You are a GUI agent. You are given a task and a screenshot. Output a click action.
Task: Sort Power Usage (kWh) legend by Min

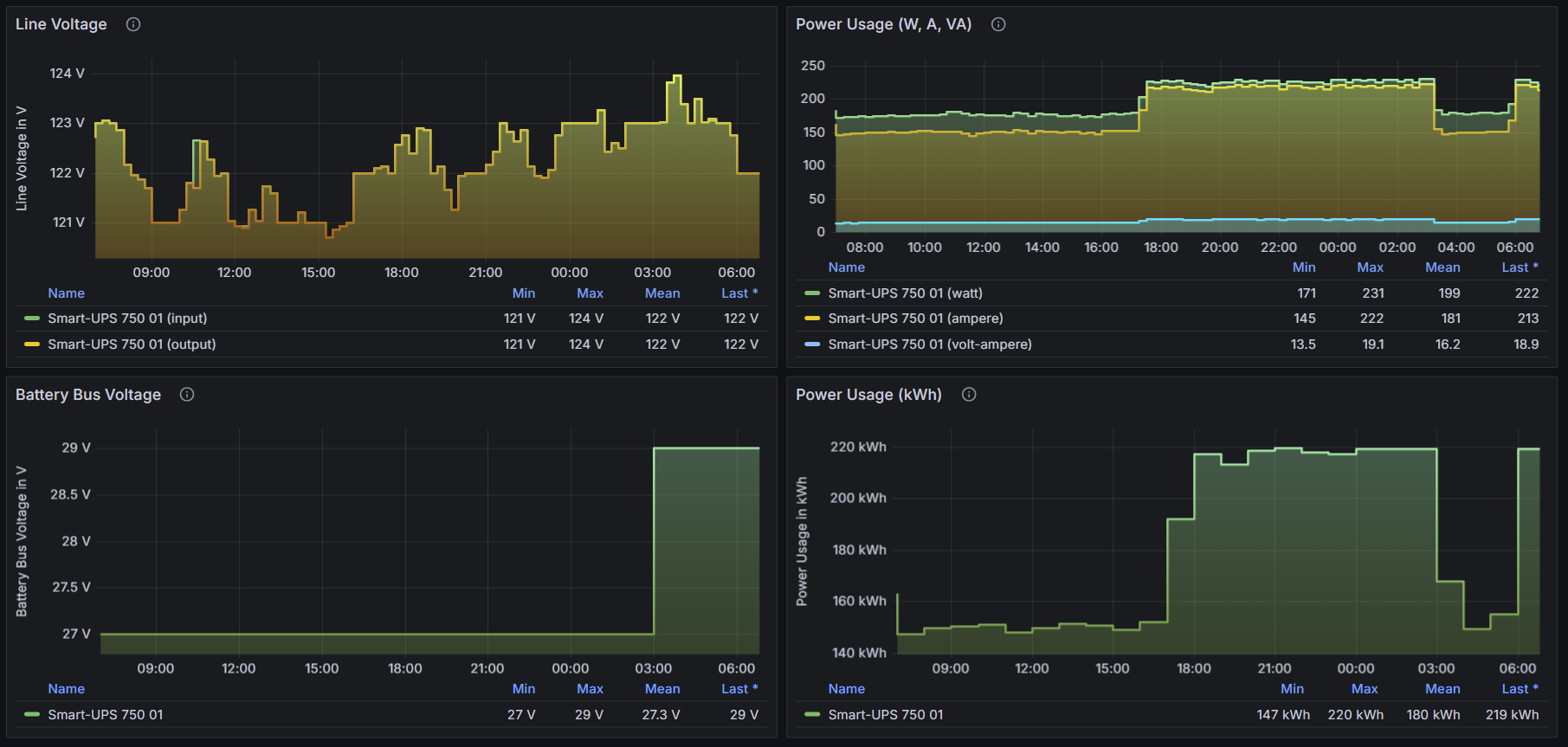[x=1293, y=689]
